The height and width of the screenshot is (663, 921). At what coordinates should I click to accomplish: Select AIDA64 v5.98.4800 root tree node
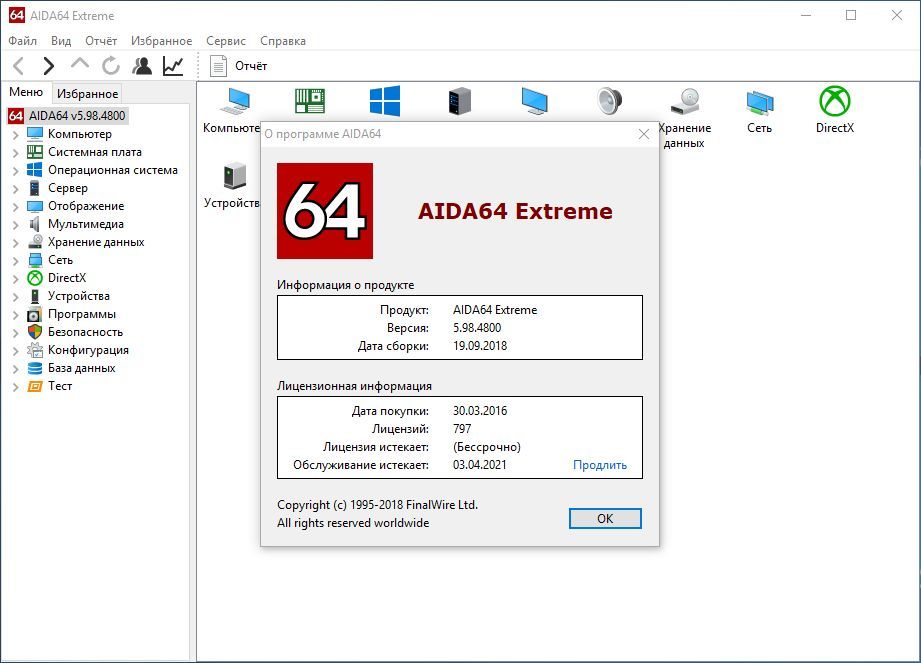68,116
